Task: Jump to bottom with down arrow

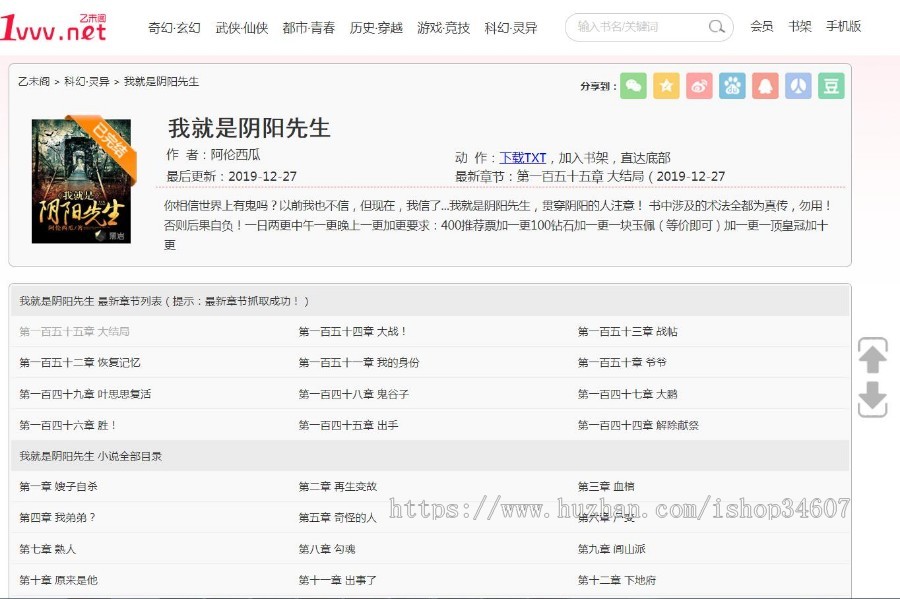Action: point(872,398)
